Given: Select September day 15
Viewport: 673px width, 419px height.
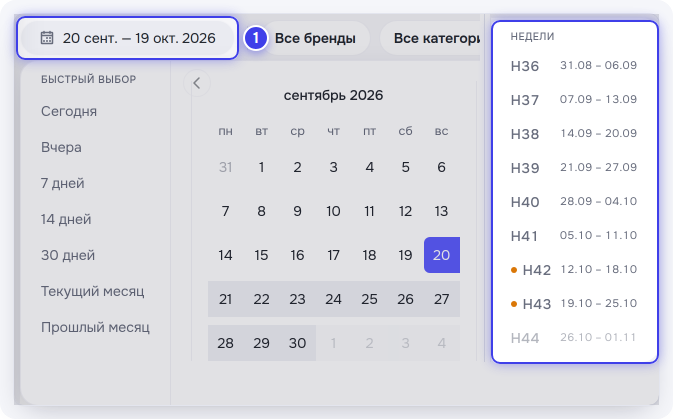Looking at the screenshot, I should 261,255.
